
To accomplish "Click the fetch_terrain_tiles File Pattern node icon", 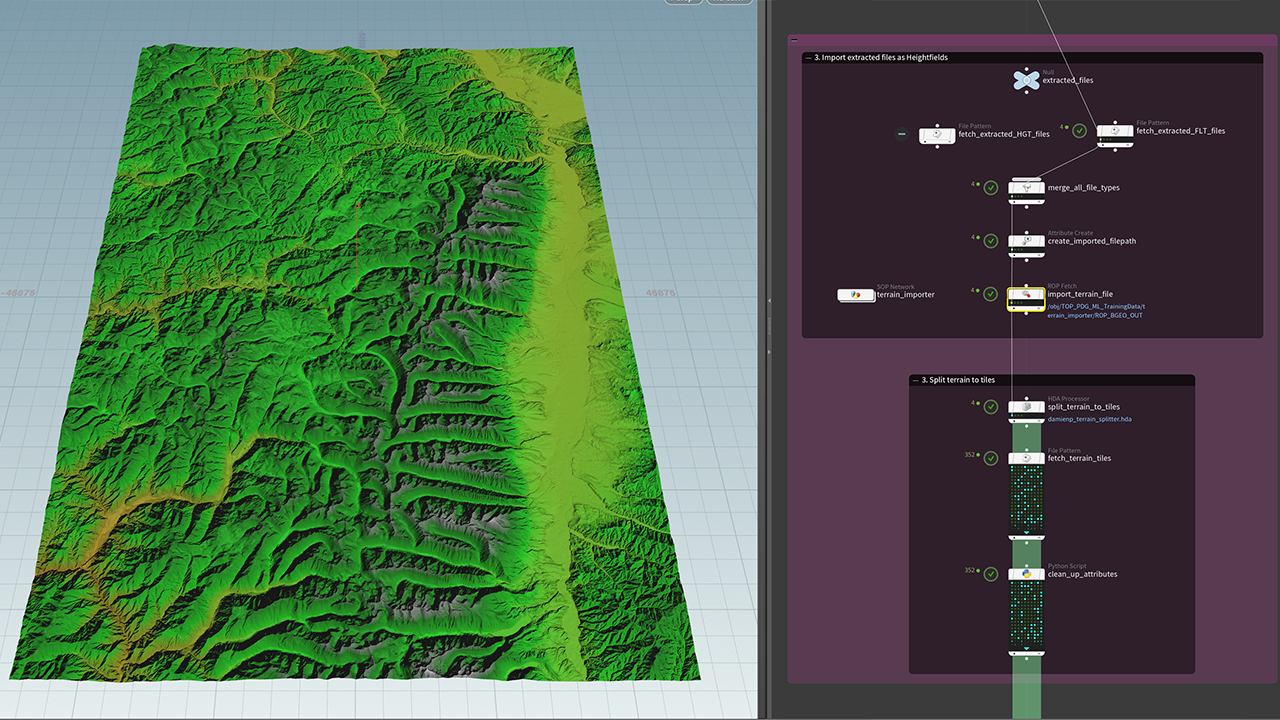I will [x=1026, y=458].
